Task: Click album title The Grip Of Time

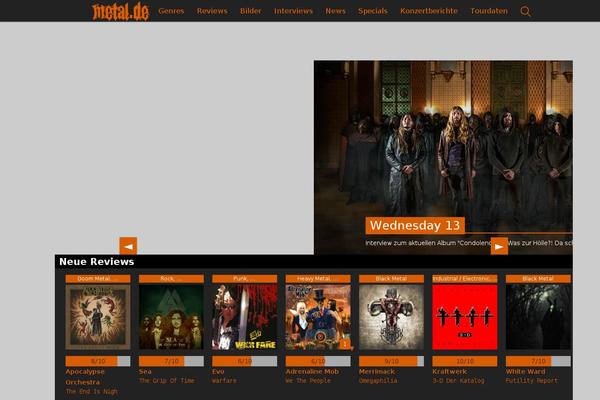Action: click(x=167, y=380)
